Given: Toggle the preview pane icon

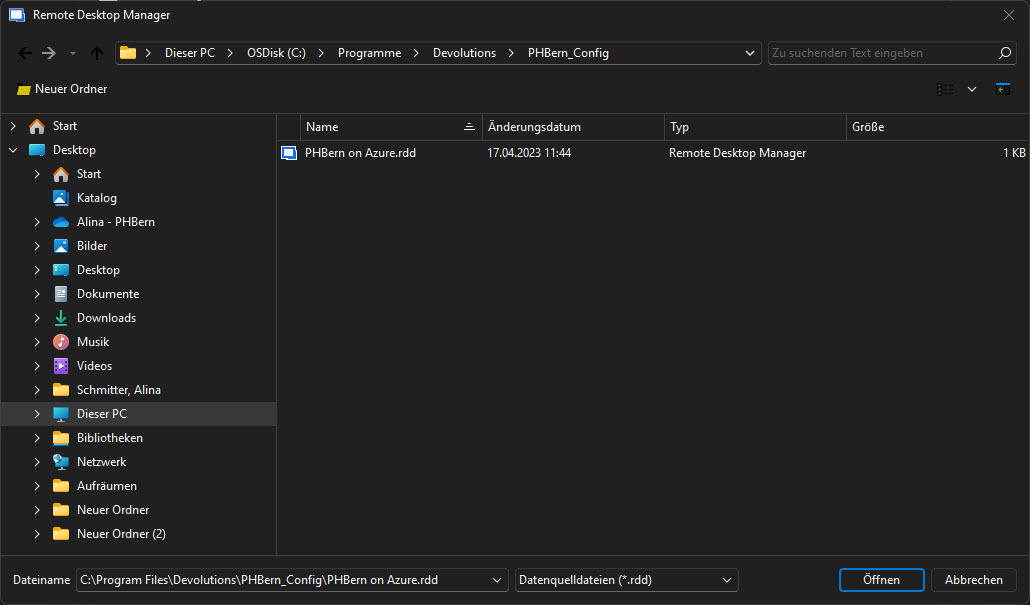Looking at the screenshot, I should (1002, 89).
